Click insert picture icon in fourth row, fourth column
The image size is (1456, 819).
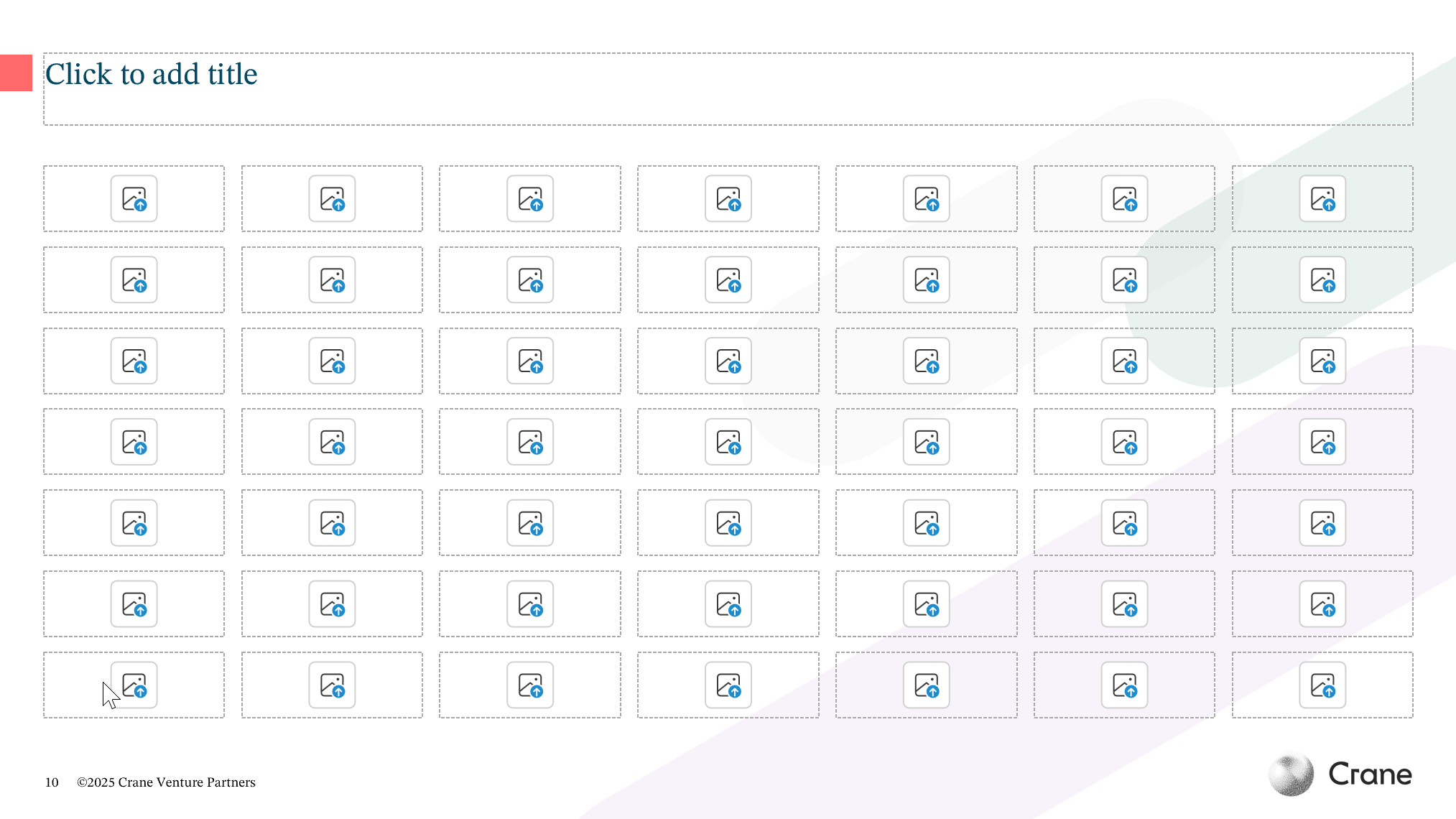(x=728, y=442)
